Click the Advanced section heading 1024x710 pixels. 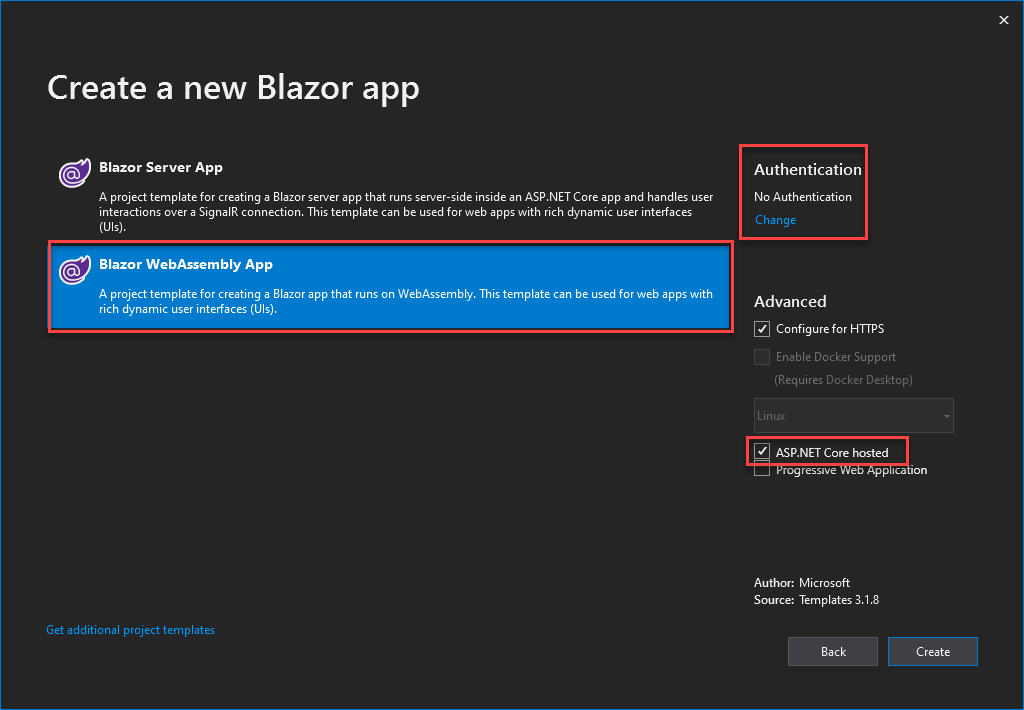click(x=790, y=301)
